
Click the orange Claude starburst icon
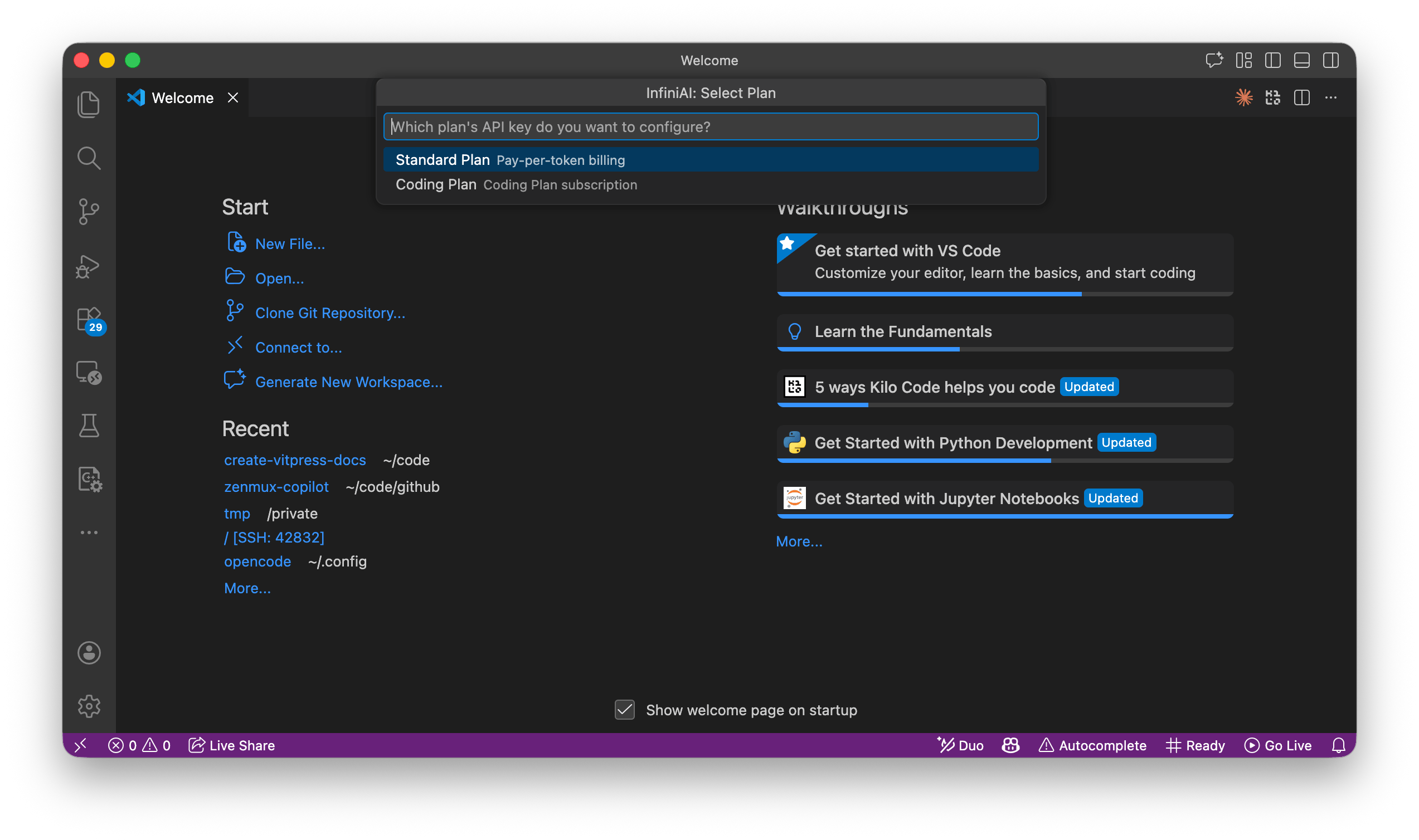1243,98
